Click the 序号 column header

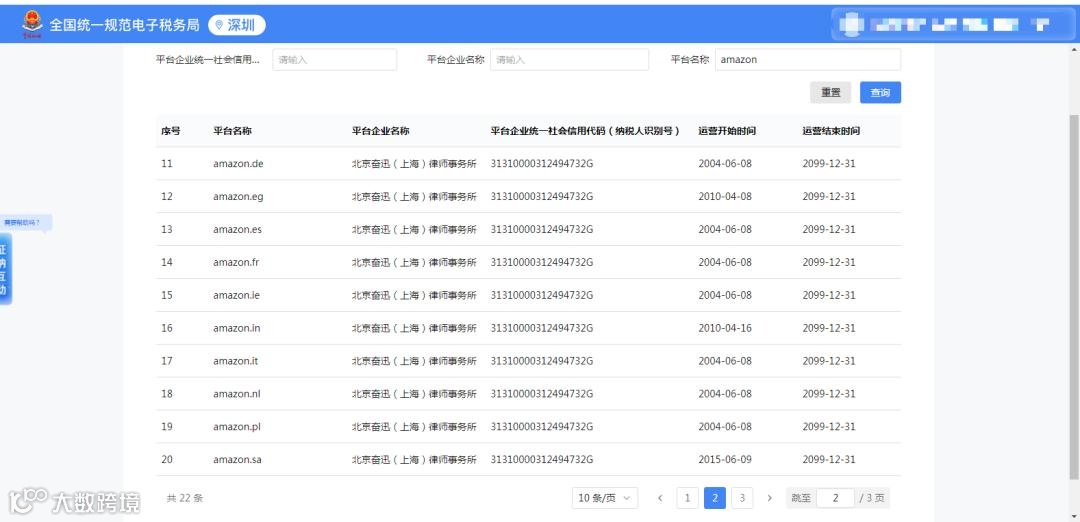coord(171,131)
